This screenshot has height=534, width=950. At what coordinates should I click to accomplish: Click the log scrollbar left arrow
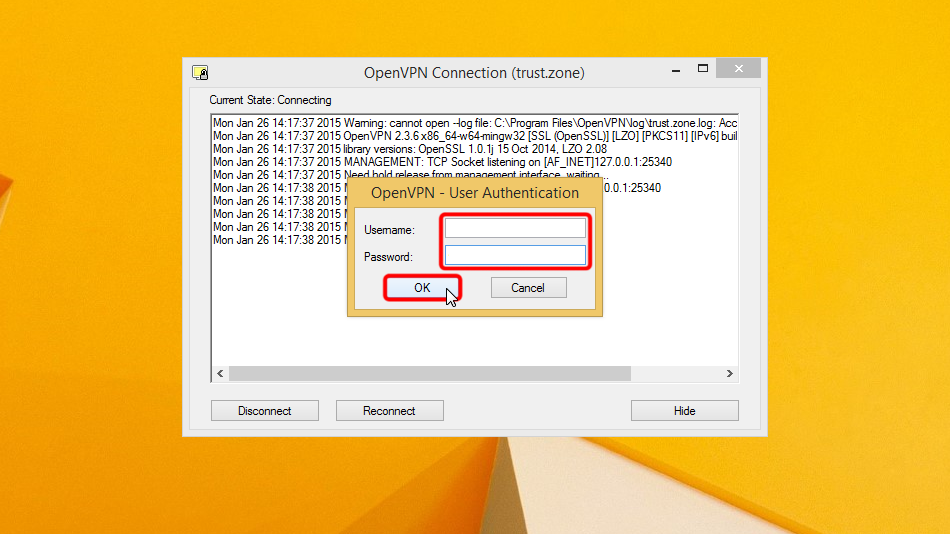220,374
